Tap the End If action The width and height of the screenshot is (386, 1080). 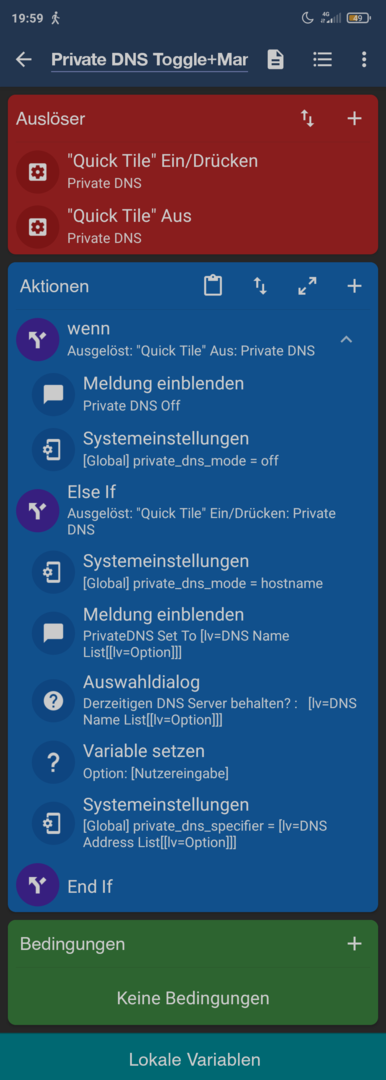(193, 886)
